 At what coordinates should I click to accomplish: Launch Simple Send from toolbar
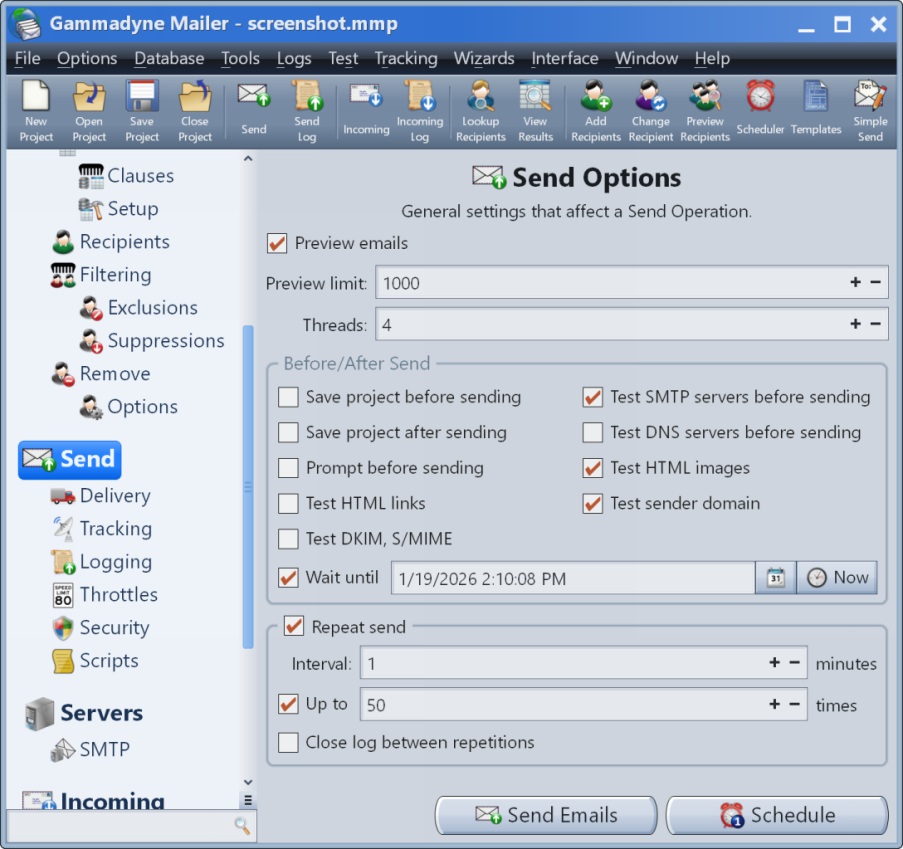[870, 111]
